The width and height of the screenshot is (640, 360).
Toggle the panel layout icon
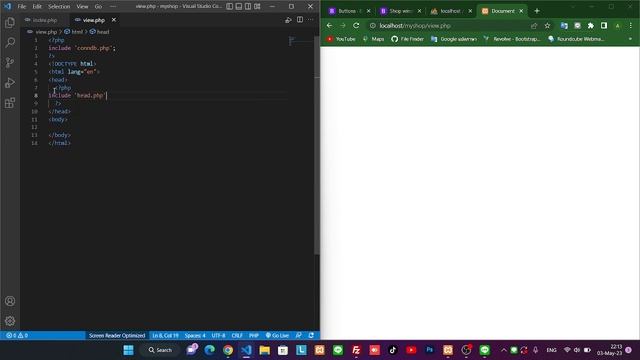pyautogui.click(x=239, y=7)
